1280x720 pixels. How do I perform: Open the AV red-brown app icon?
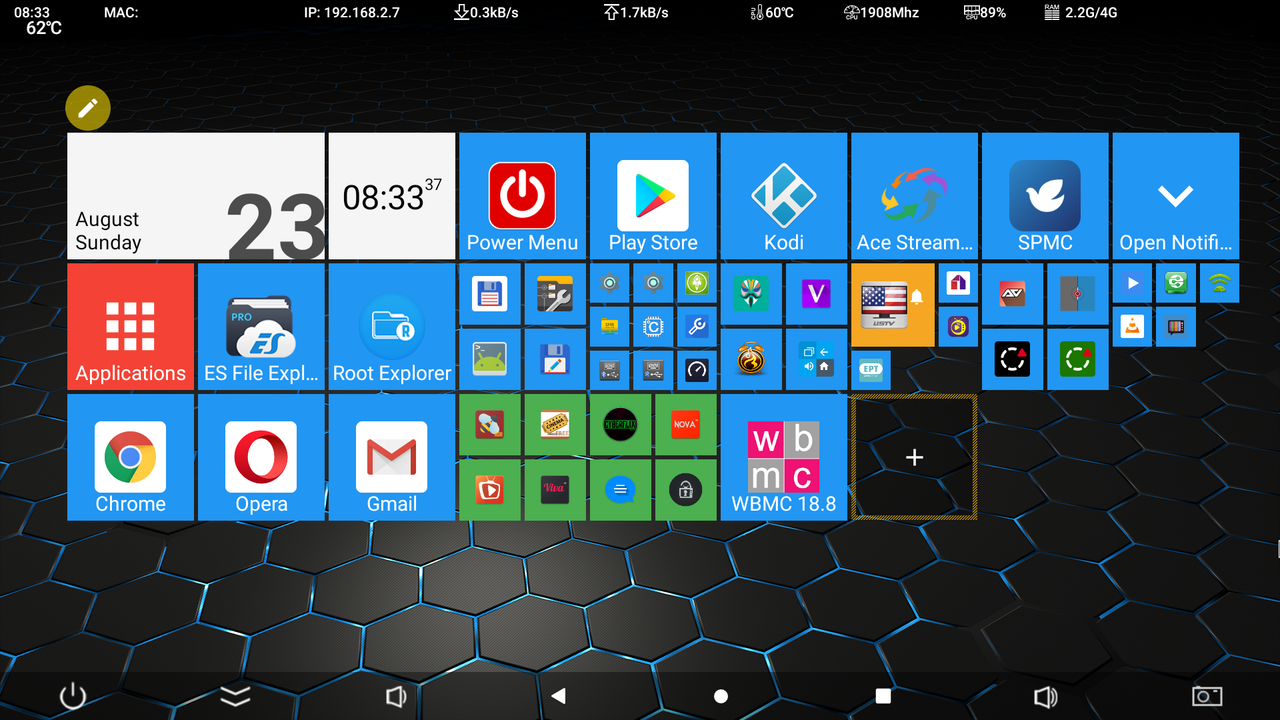[x=1012, y=294]
